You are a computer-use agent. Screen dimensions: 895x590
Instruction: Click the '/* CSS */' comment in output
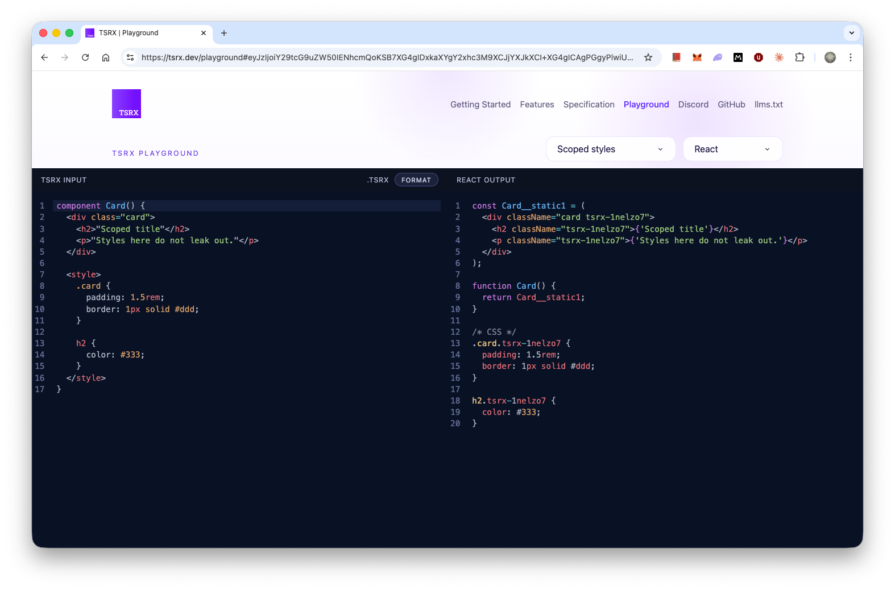[494, 332]
